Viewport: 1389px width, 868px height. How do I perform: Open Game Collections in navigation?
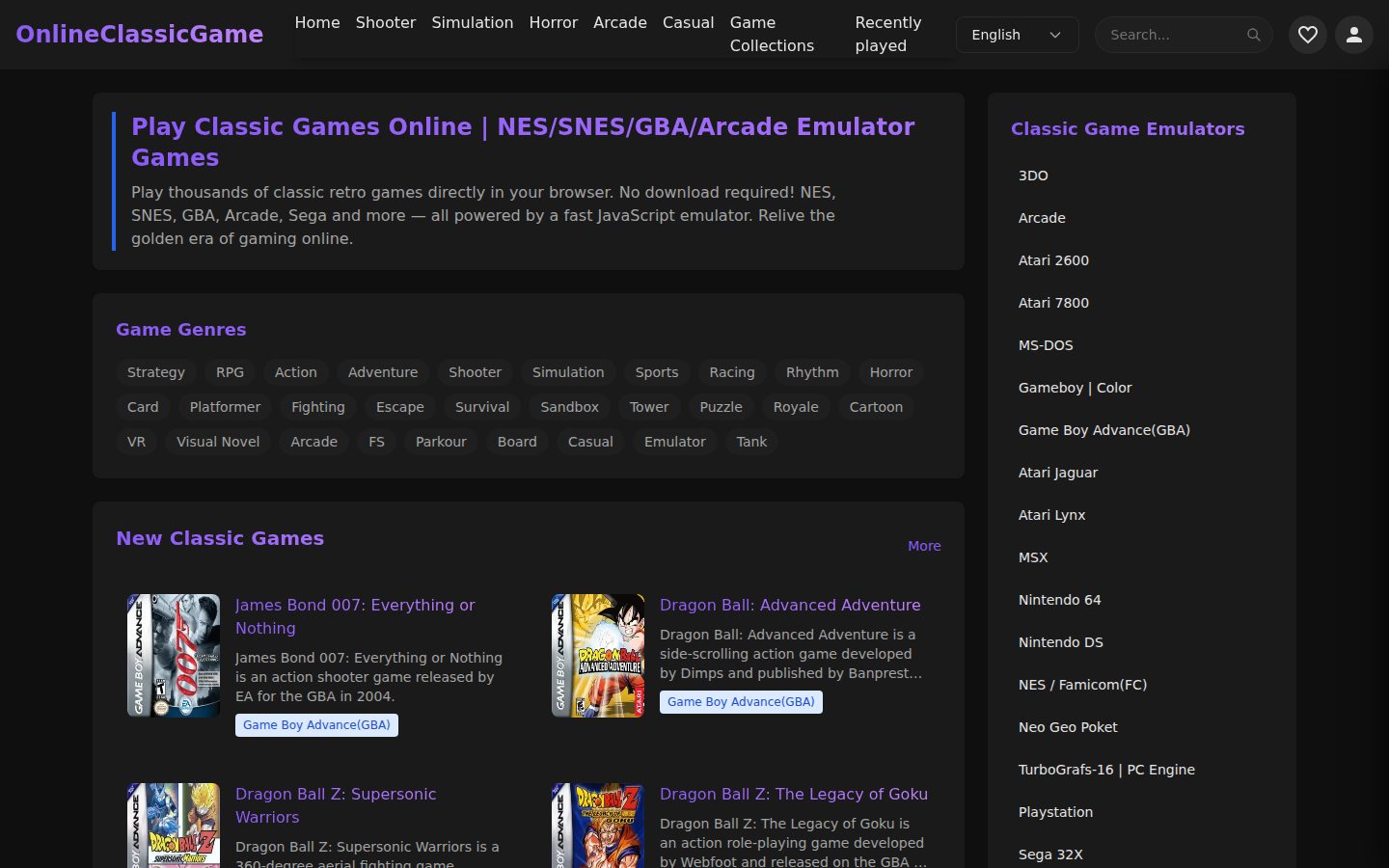pos(772,34)
